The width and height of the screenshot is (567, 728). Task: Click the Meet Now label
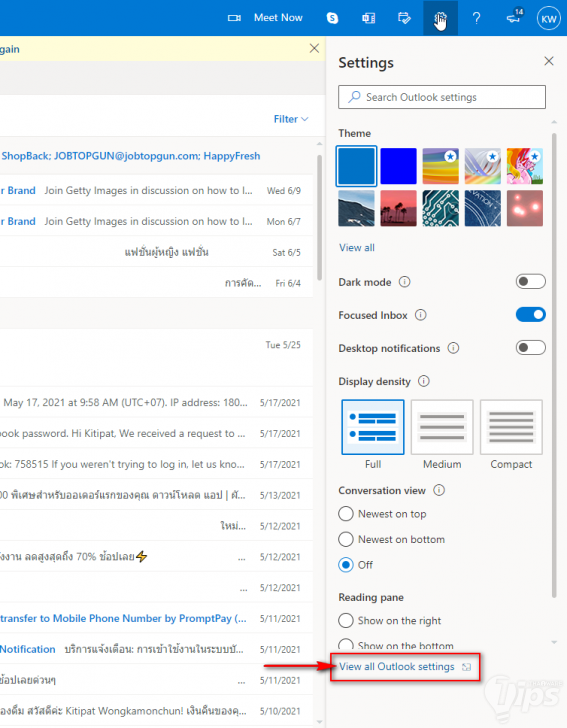[x=278, y=18]
